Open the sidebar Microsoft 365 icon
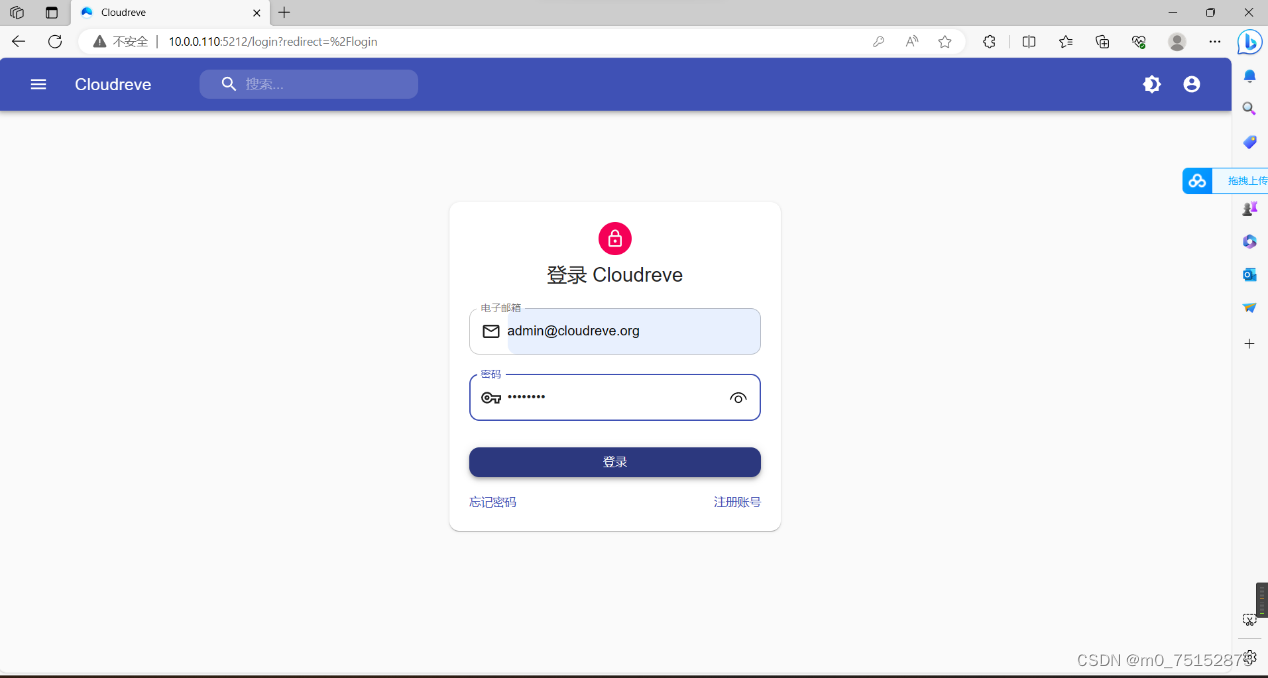This screenshot has height=678, width=1268. pos(1249,241)
